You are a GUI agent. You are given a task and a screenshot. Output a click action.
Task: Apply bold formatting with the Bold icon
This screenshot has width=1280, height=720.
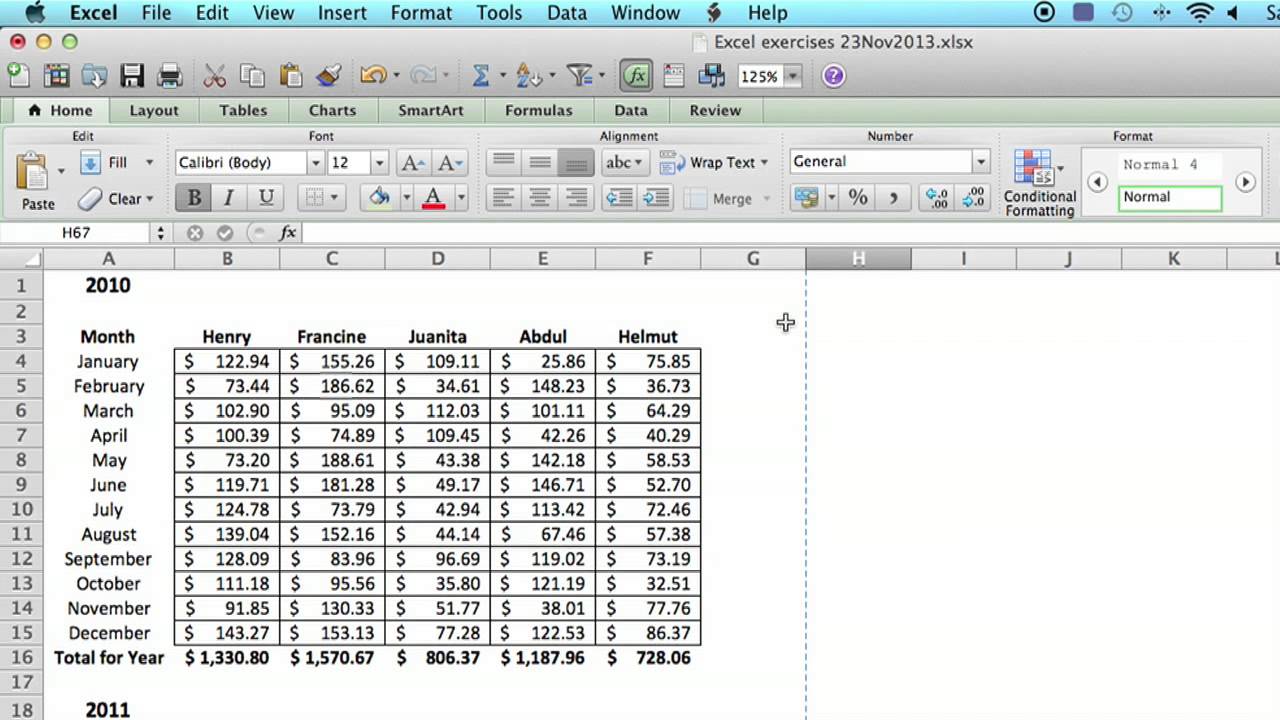pyautogui.click(x=193, y=197)
